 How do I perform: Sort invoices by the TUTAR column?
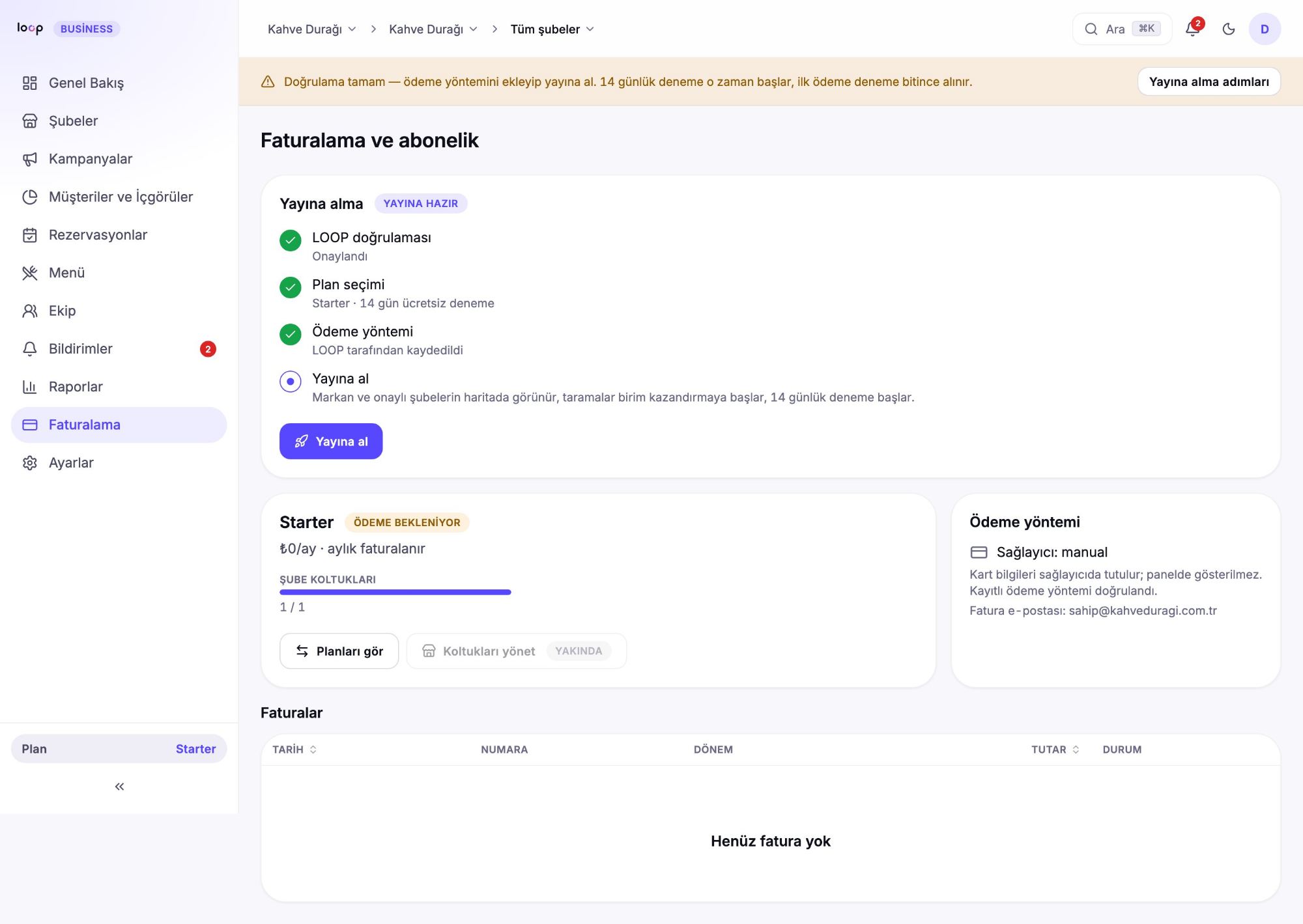1055,749
